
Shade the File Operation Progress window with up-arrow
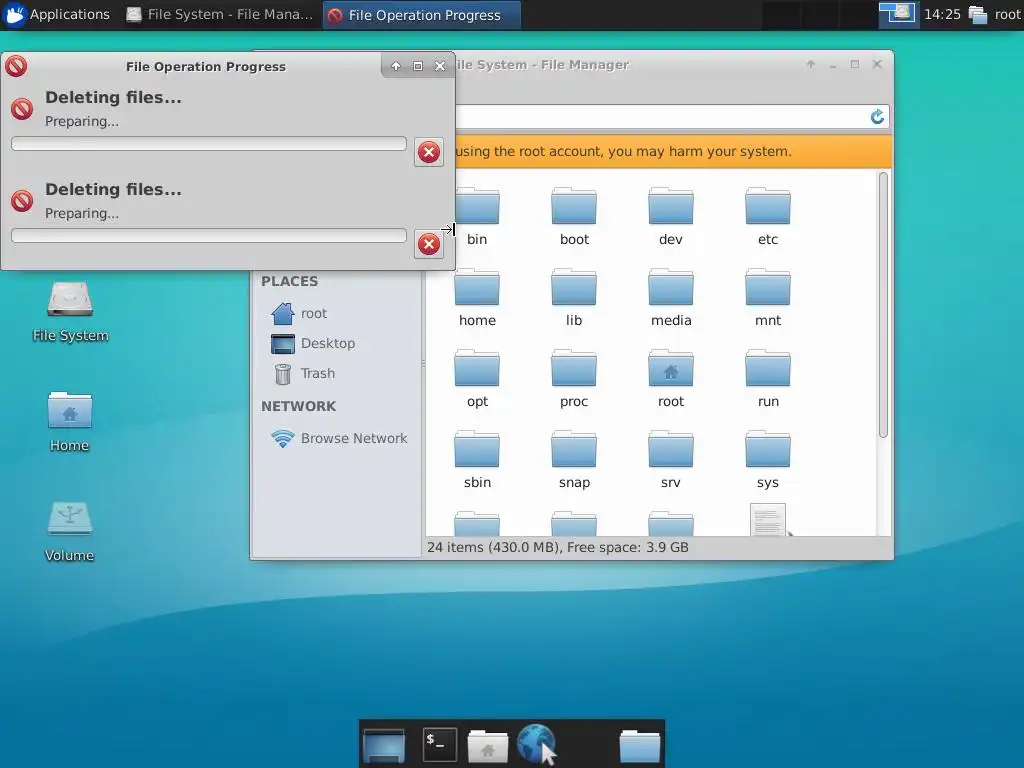pyautogui.click(x=396, y=66)
